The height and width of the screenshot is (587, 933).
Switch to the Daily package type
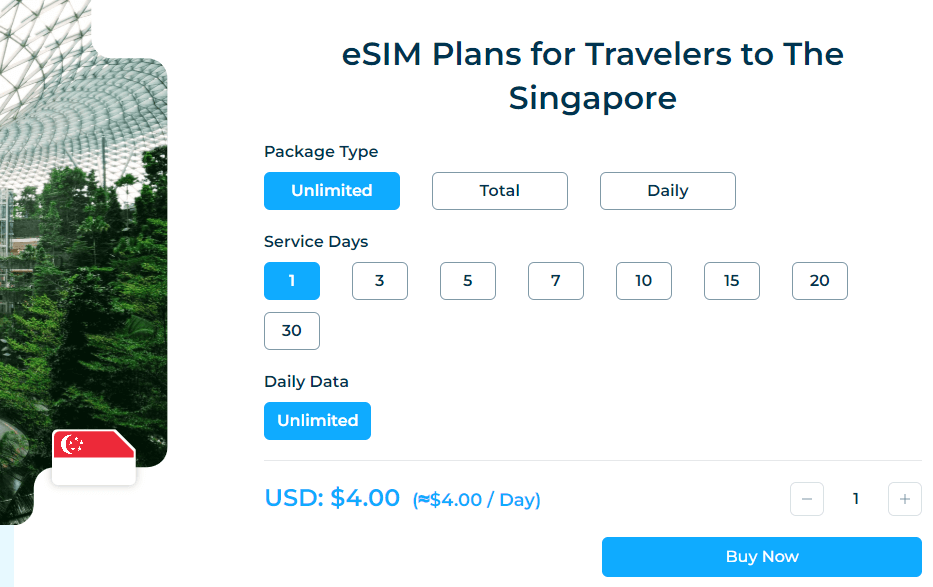point(668,191)
